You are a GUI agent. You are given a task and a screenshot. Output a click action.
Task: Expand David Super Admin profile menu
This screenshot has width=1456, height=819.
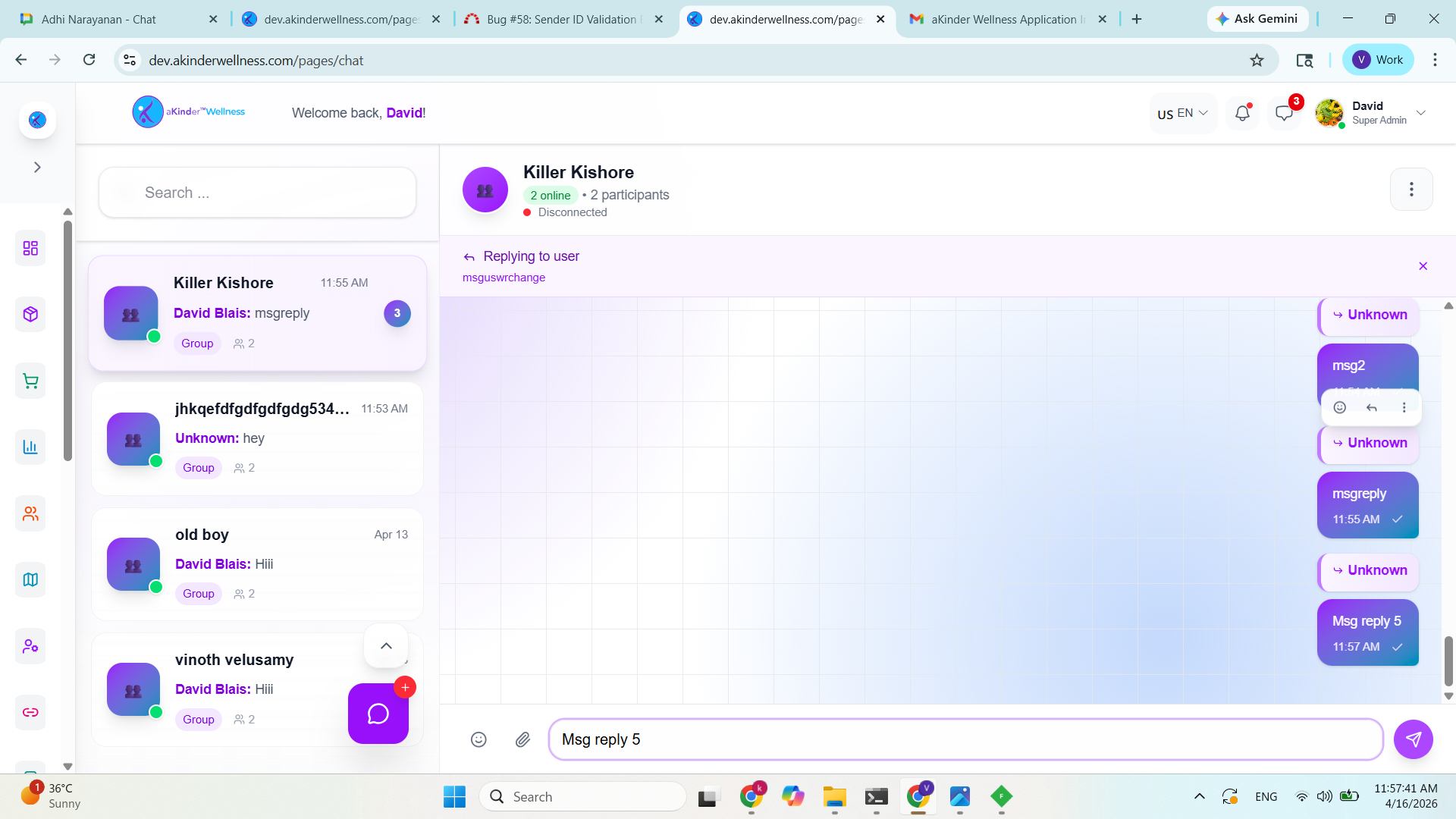1420,113
